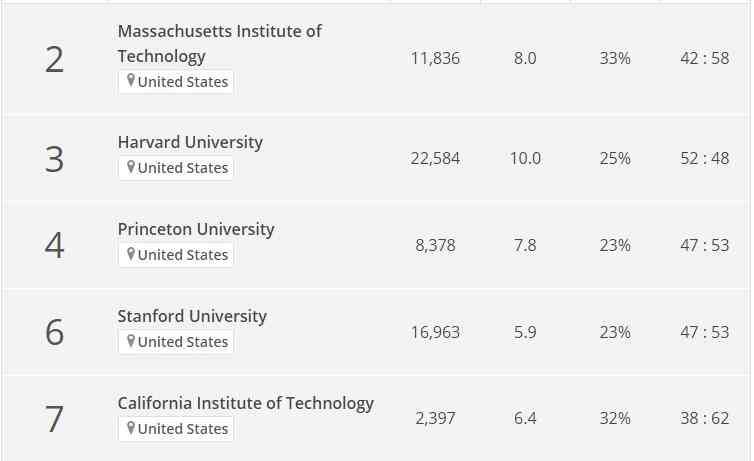The image size is (754, 461).
Task: Click the location pin under Stanford University
Action: pyautogui.click(x=130, y=342)
